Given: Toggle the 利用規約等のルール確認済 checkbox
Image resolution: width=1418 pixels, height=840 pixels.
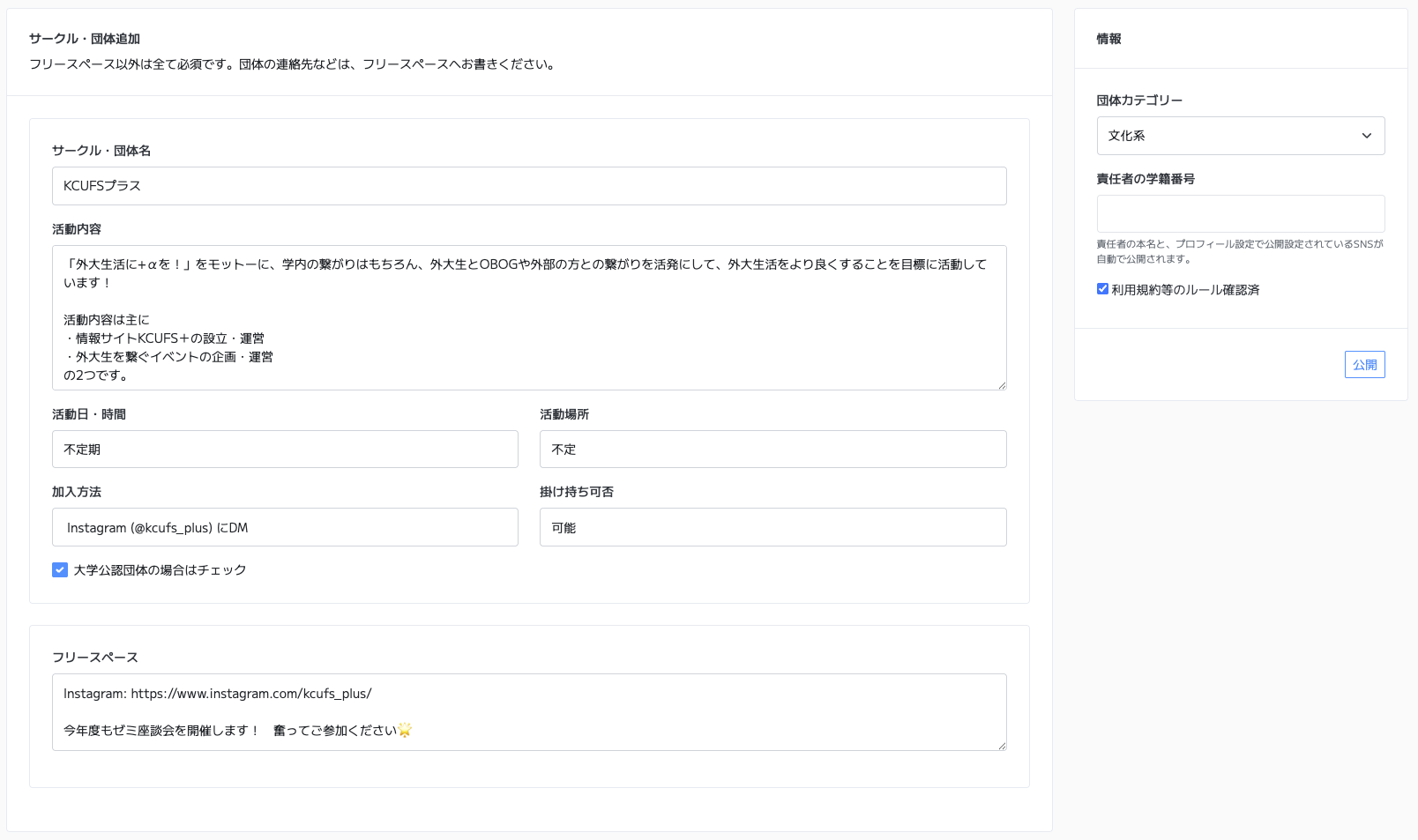Looking at the screenshot, I should [x=1102, y=289].
